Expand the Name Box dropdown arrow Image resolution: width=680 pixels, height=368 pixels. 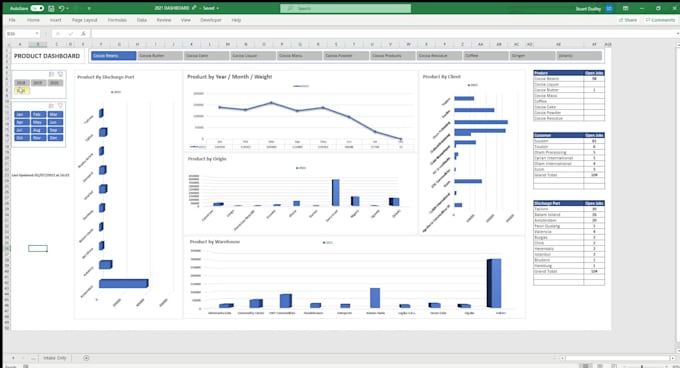[37, 33]
